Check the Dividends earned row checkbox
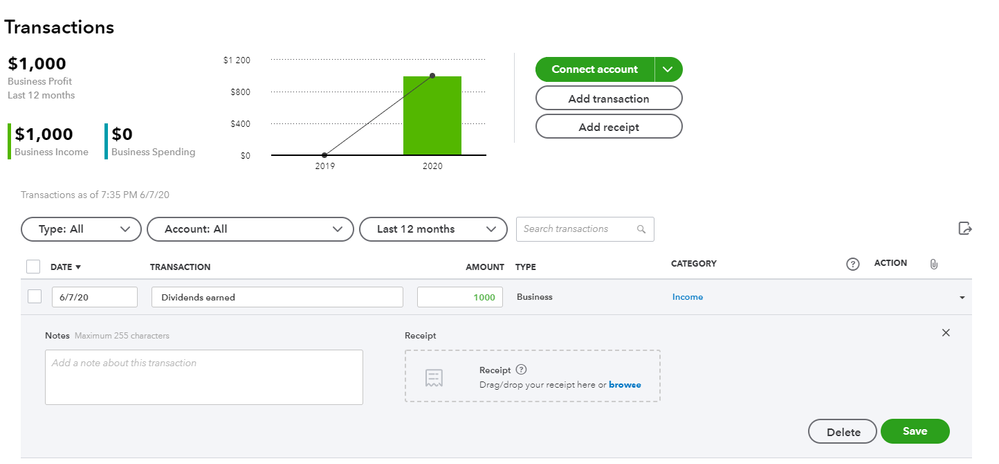Image resolution: width=999 pixels, height=464 pixels. click(x=34, y=297)
